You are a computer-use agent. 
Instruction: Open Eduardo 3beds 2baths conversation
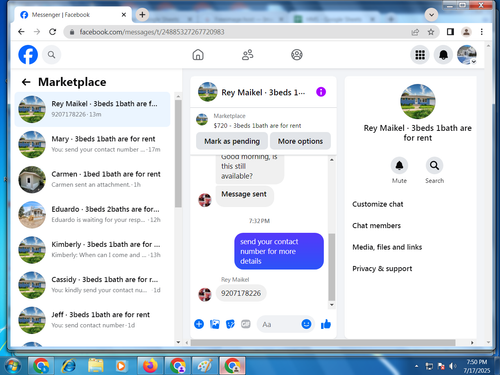[92, 215]
